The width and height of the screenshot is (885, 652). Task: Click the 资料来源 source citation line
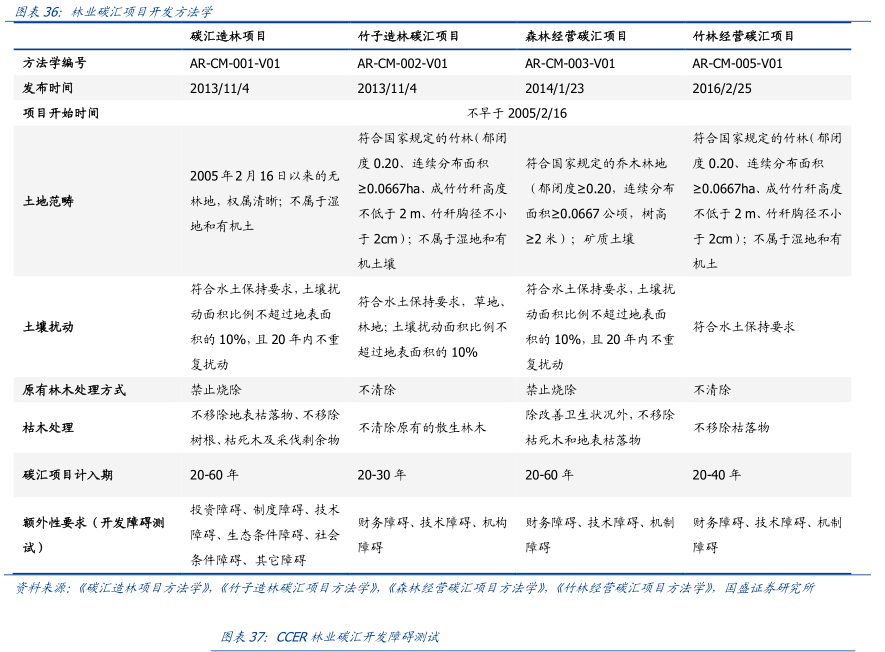click(x=415, y=588)
